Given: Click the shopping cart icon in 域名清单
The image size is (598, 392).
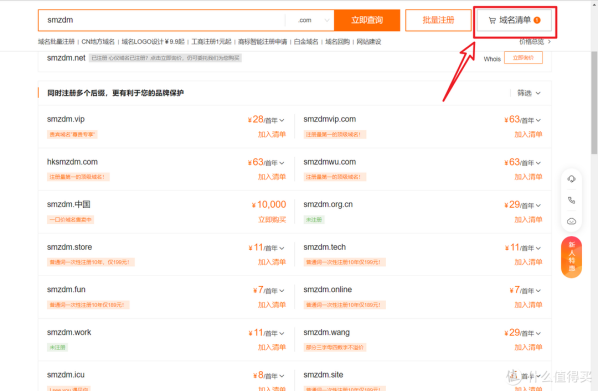Looking at the screenshot, I should (492, 21).
